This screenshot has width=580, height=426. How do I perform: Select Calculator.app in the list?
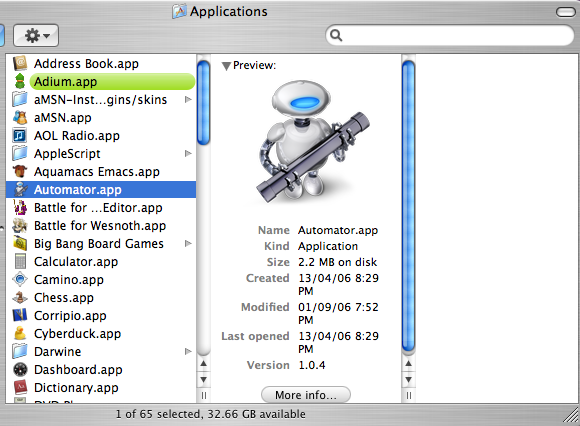(x=101, y=261)
